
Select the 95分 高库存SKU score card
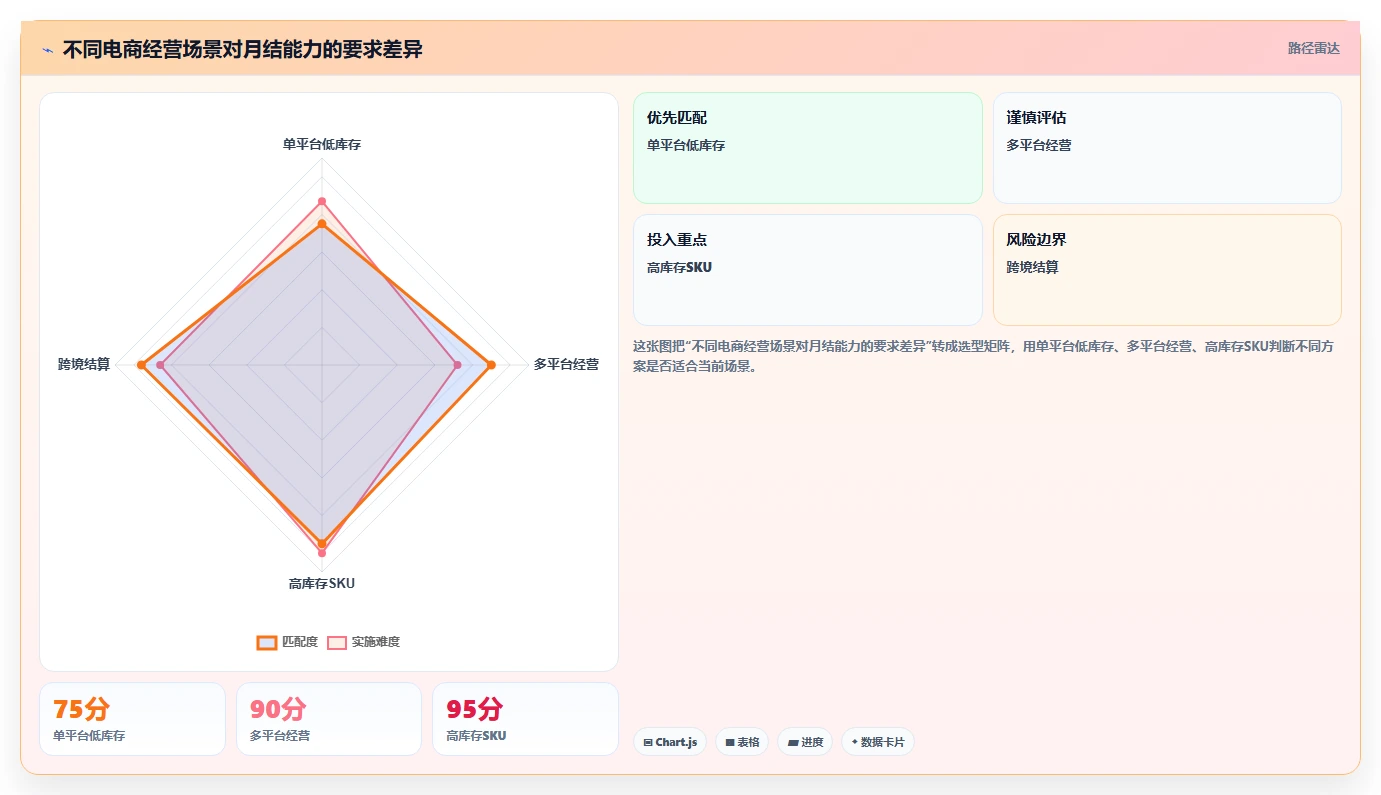point(525,719)
